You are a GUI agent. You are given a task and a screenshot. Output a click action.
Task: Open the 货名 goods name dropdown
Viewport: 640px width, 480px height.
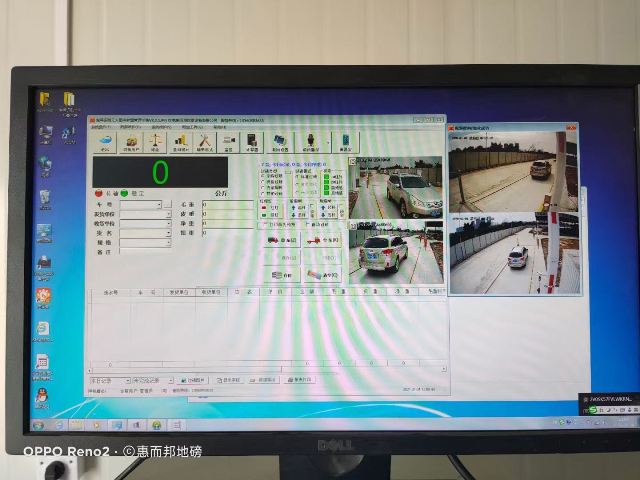(x=166, y=232)
